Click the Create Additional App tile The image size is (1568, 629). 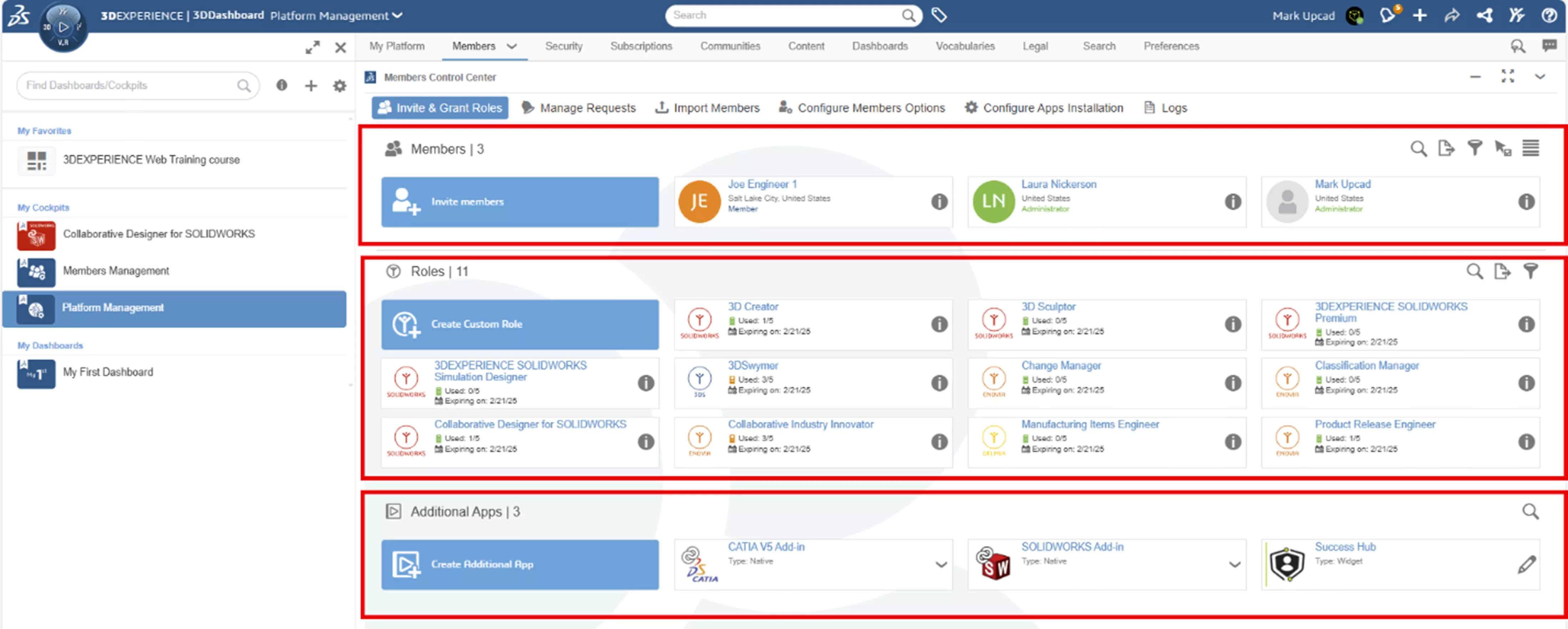[520, 564]
